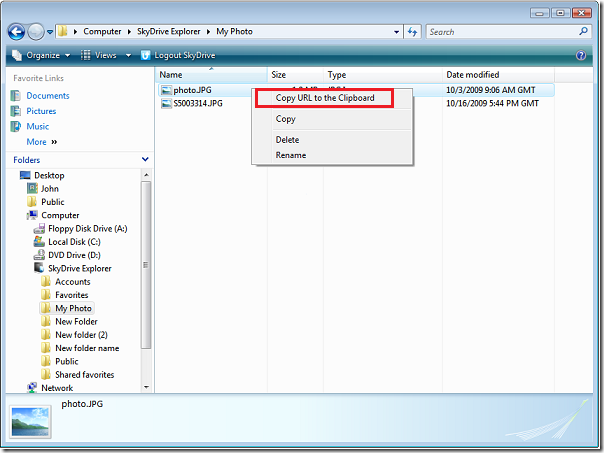This screenshot has width=604, height=453.
Task: Sort by the Name column header
Action: click(211, 75)
